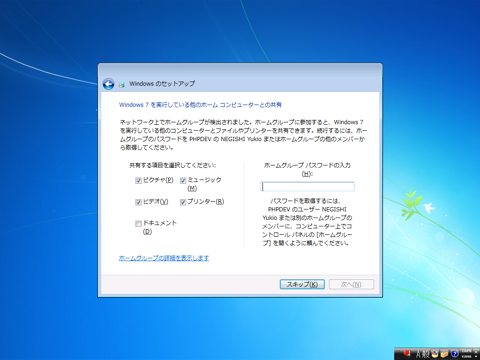480x360 pixels.
Task: Click the 'ホームグループ パスワードの入力 (H):' label
Action: pos(307,169)
